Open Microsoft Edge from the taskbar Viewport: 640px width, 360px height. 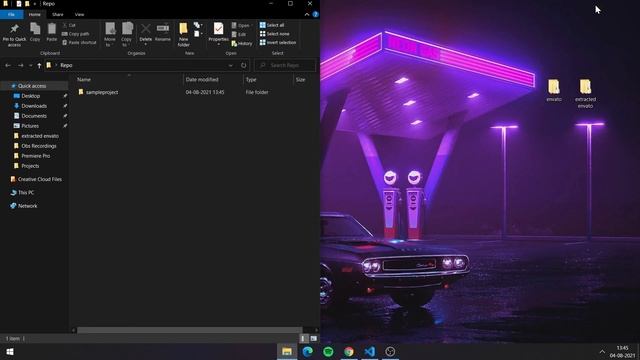(308, 351)
